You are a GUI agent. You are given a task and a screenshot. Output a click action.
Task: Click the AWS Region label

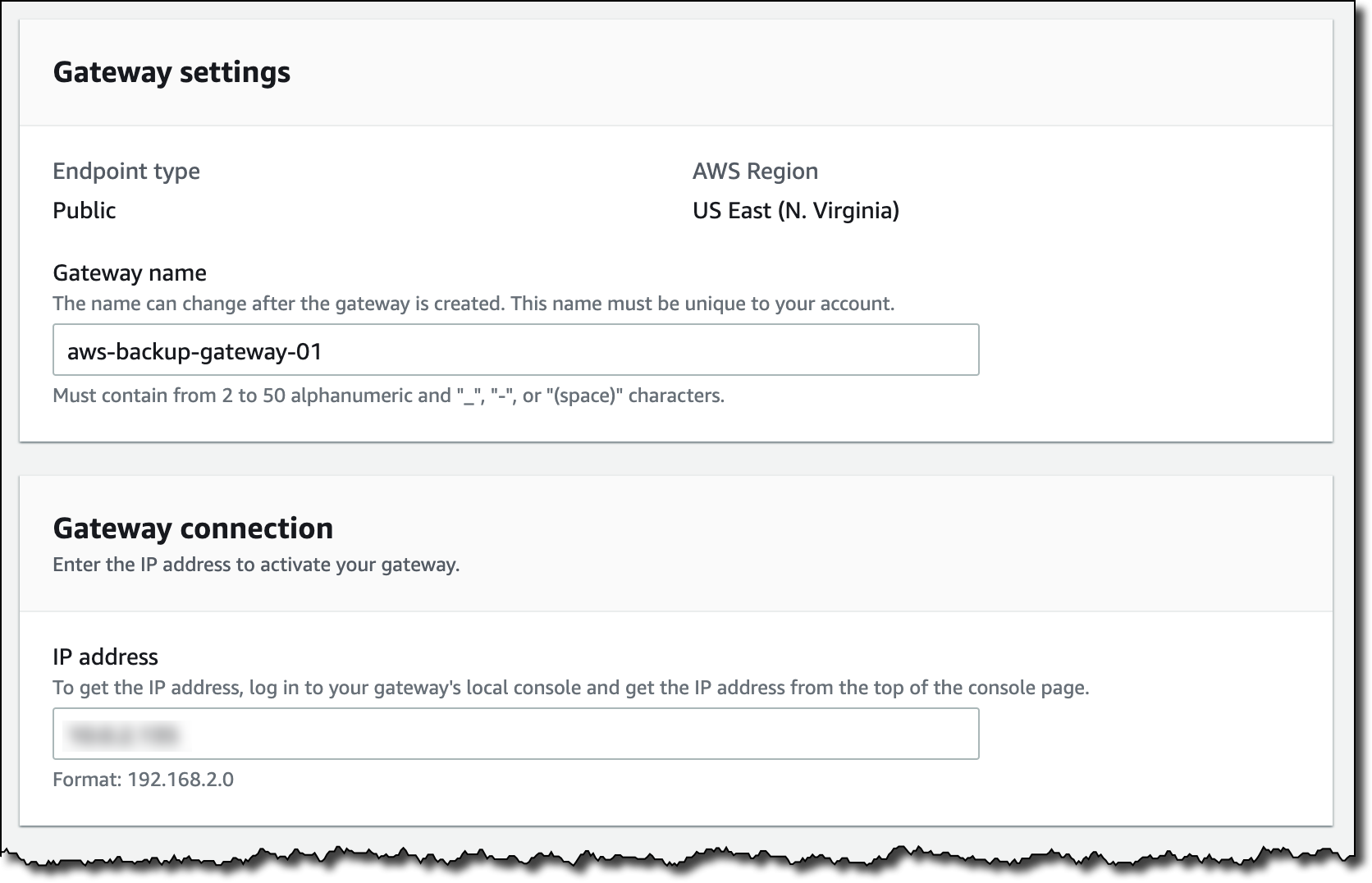[755, 171]
